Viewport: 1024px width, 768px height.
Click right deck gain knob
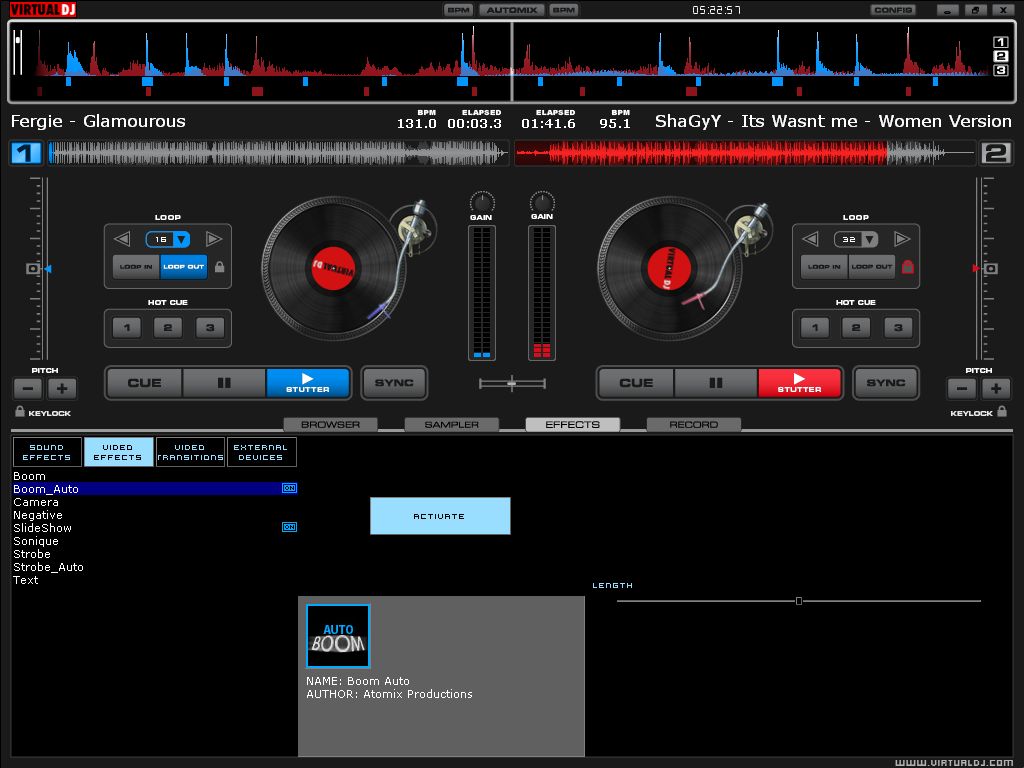[x=542, y=202]
